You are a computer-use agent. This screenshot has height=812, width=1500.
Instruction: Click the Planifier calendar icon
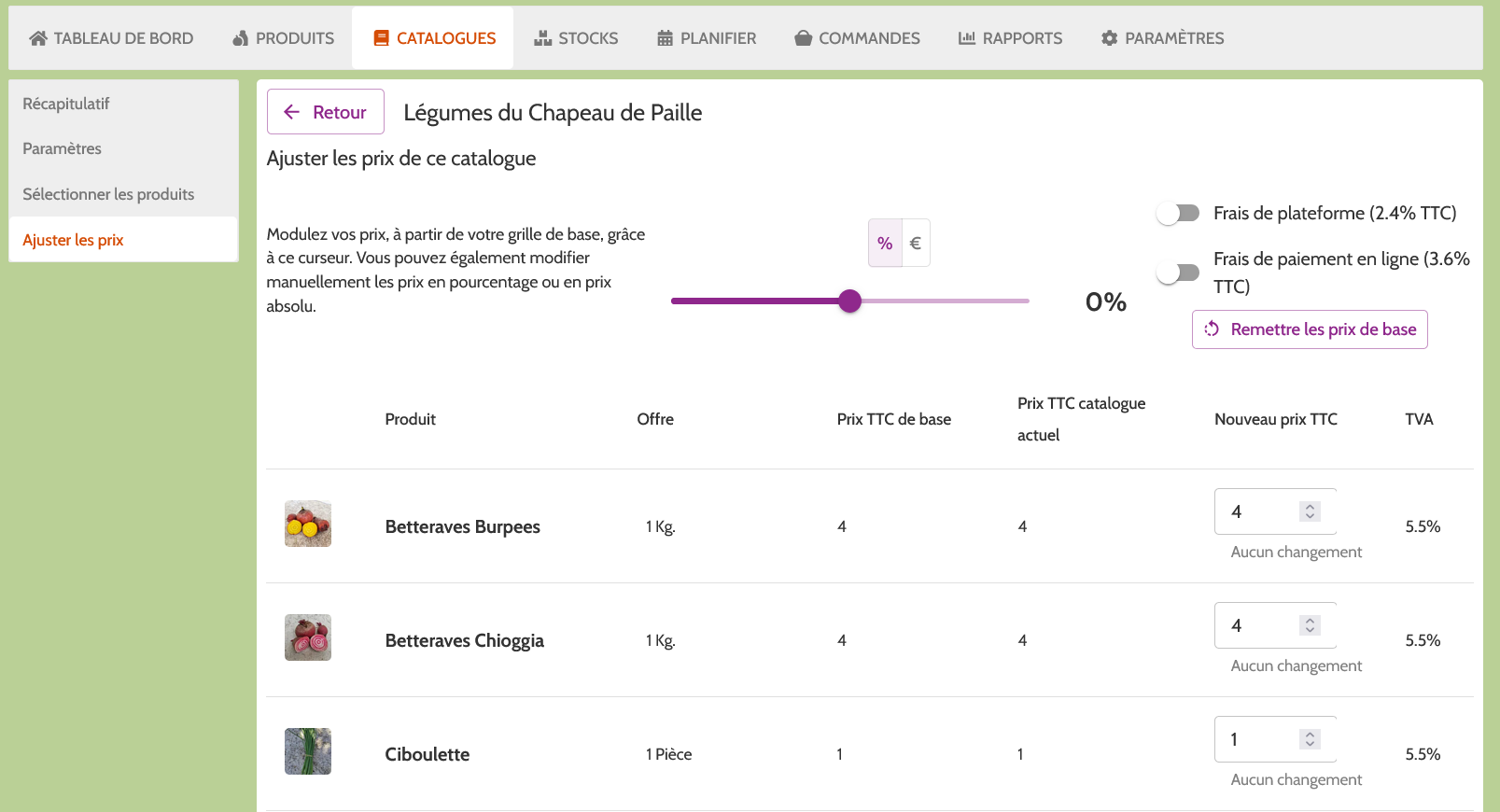(x=666, y=38)
